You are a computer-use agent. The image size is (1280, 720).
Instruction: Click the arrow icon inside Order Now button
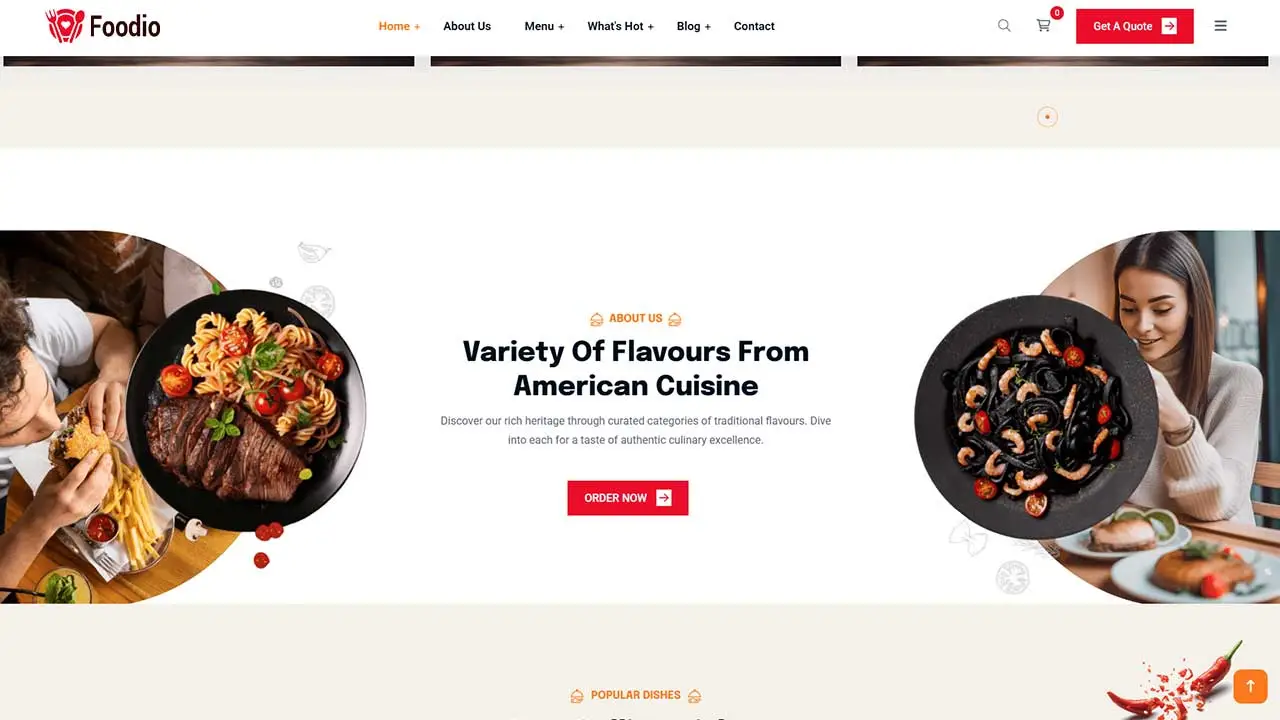(x=664, y=498)
